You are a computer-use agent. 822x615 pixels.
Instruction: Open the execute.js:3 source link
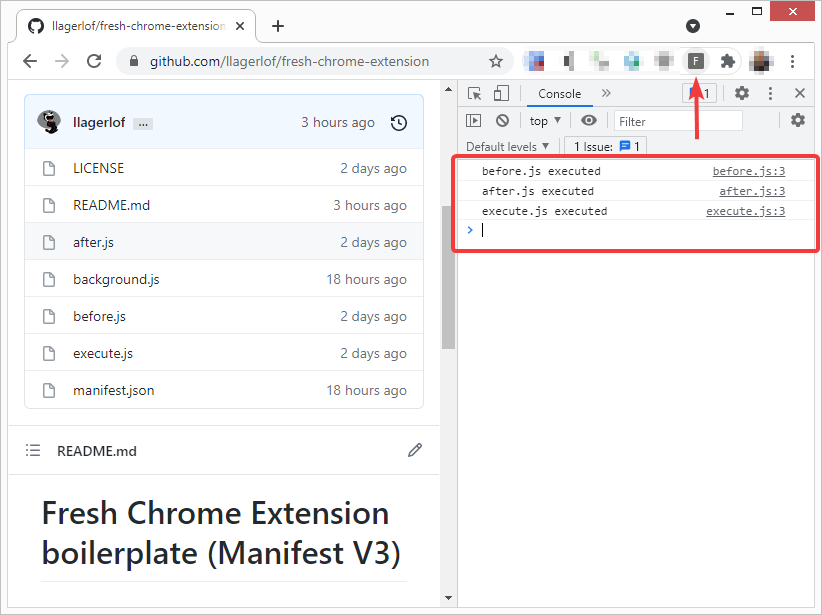745,211
